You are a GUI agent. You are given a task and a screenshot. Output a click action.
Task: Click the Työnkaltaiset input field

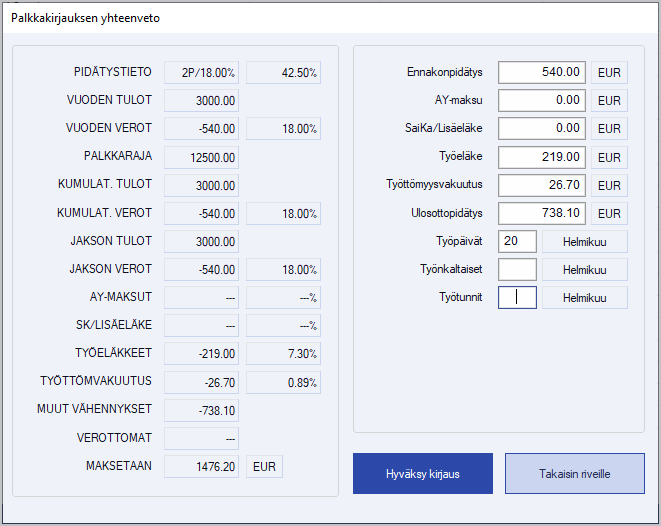click(517, 269)
